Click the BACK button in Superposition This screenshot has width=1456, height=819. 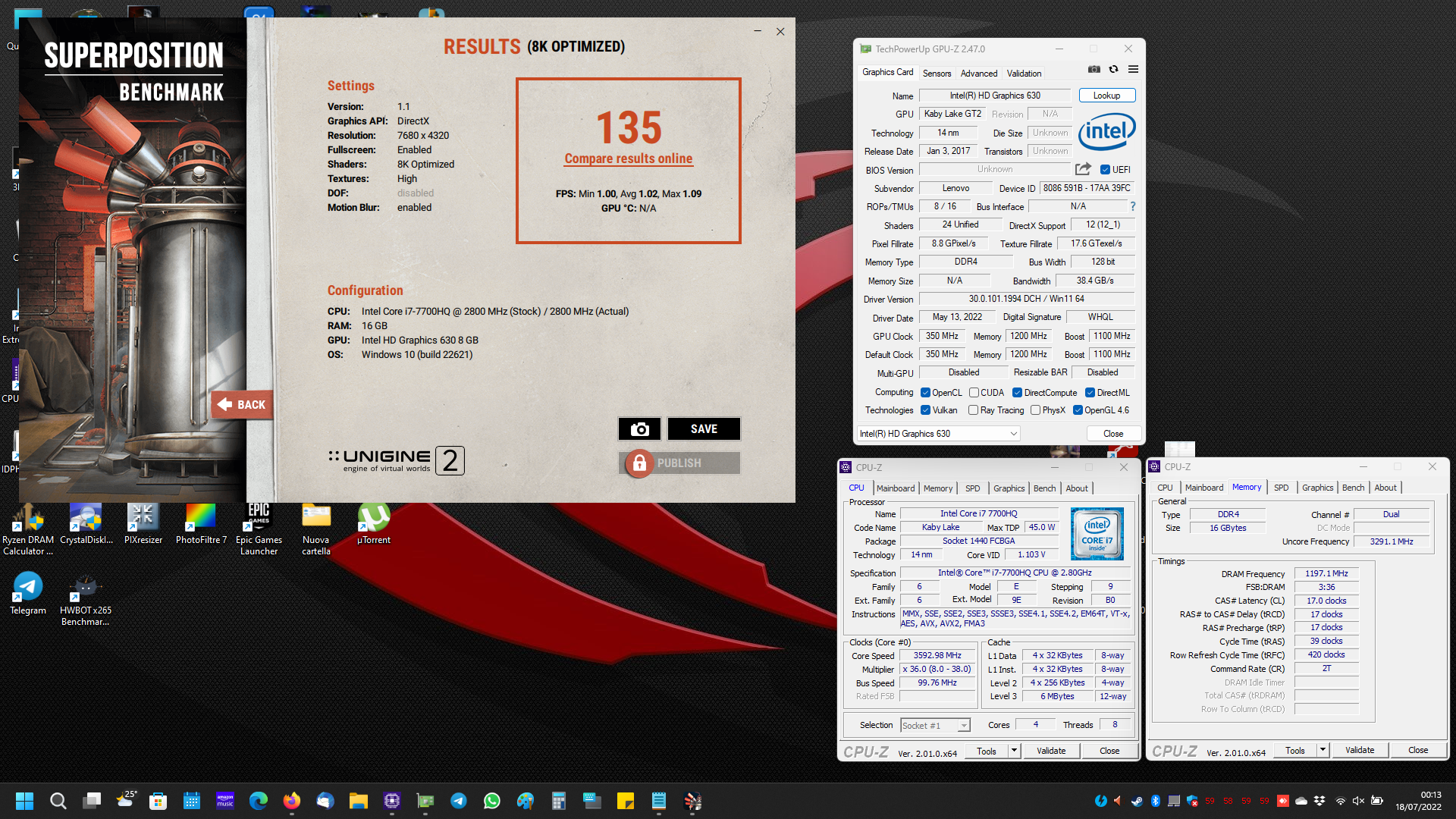pos(243,405)
